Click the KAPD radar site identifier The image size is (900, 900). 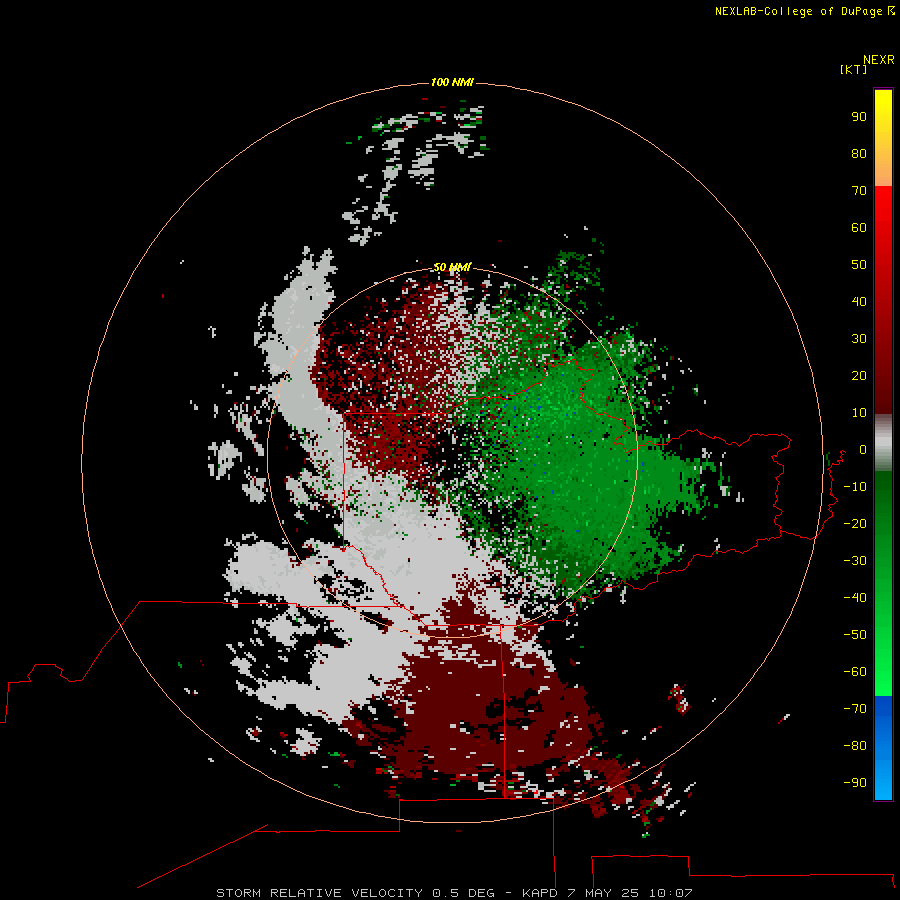click(540, 893)
